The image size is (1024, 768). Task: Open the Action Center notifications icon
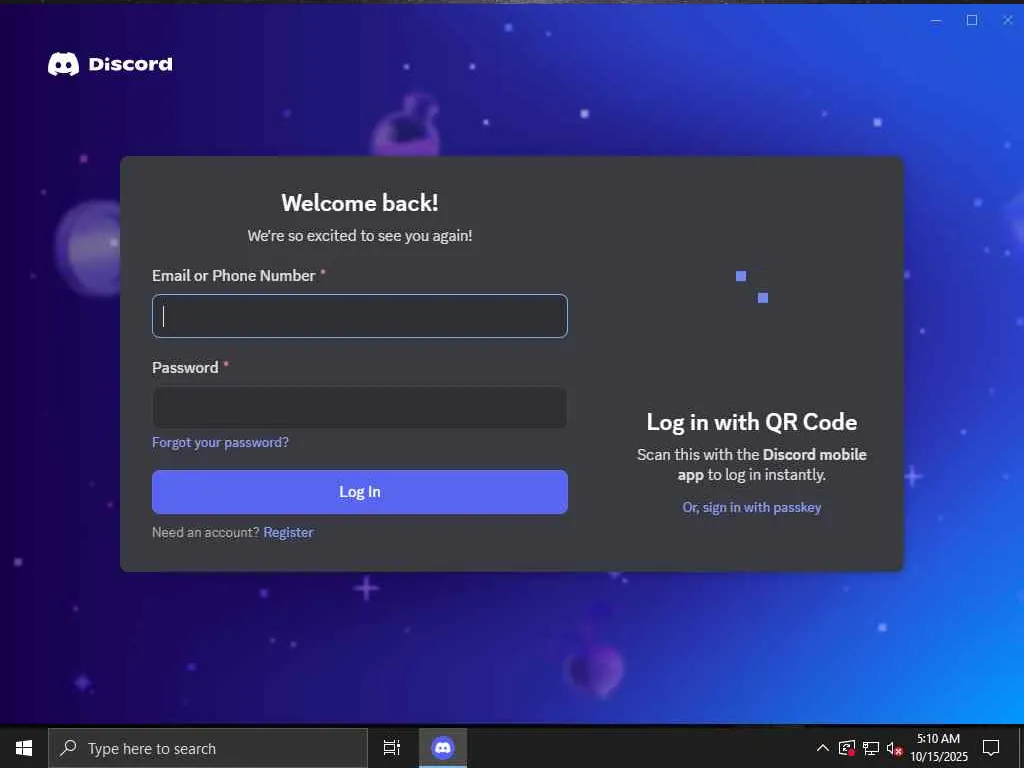pos(991,748)
